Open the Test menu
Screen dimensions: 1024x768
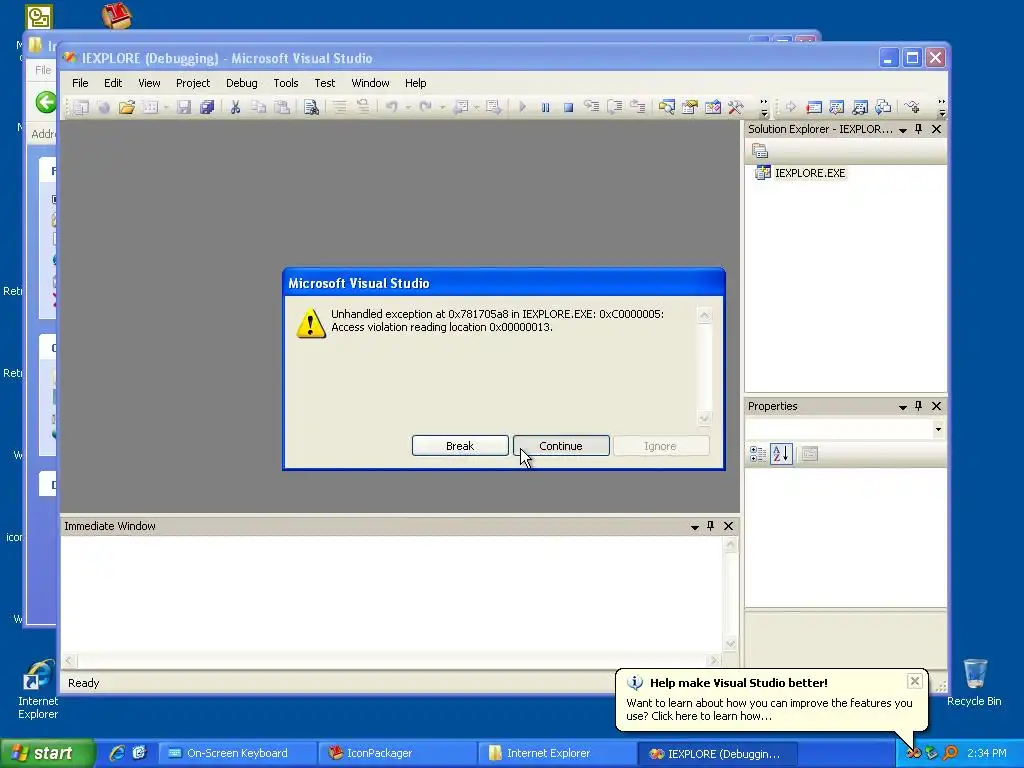[325, 83]
